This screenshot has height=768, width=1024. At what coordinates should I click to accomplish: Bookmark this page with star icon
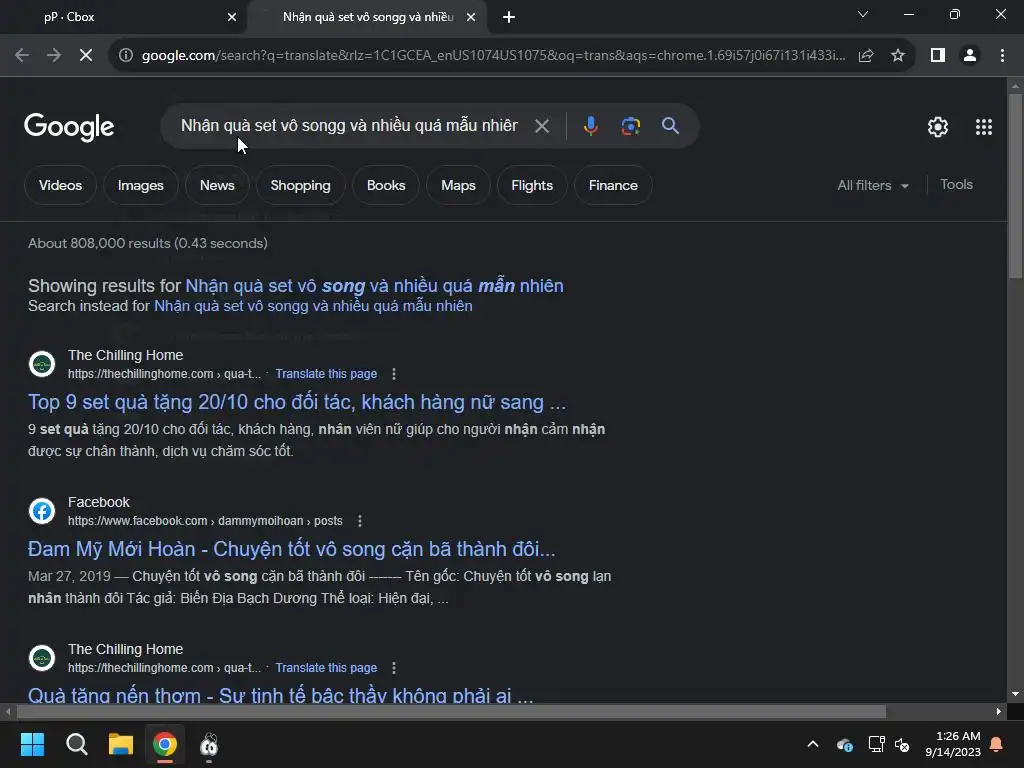point(898,56)
